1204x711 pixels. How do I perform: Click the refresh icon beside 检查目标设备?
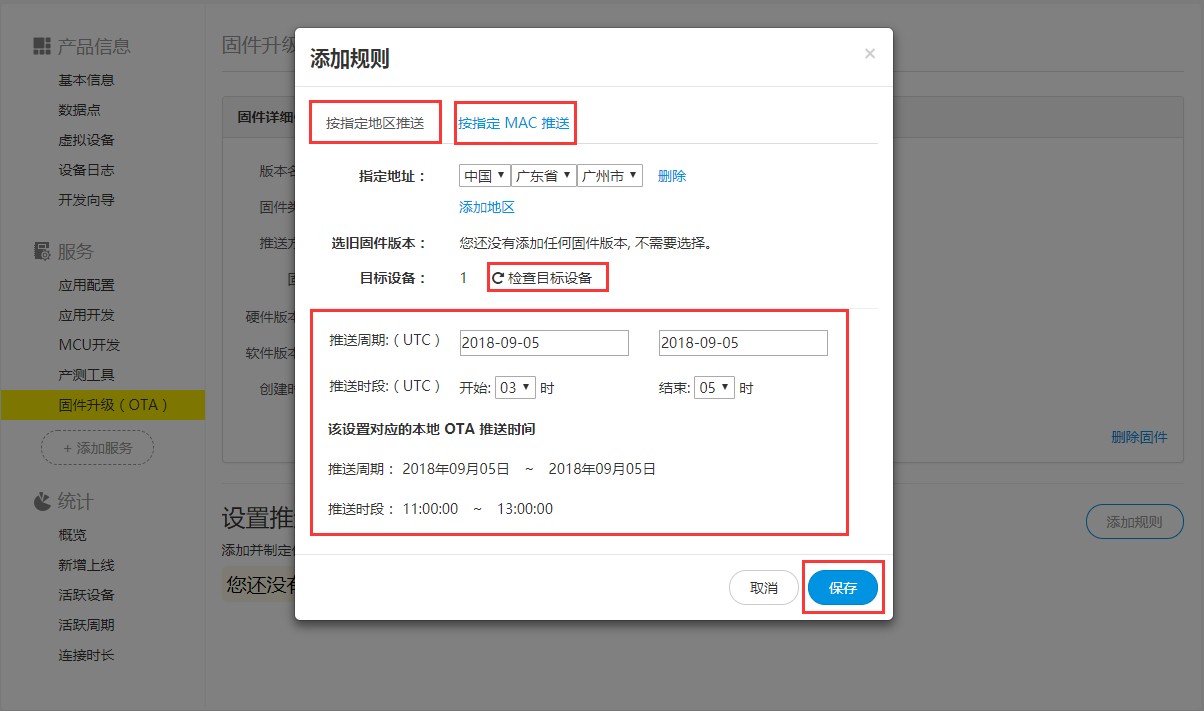[x=497, y=278]
